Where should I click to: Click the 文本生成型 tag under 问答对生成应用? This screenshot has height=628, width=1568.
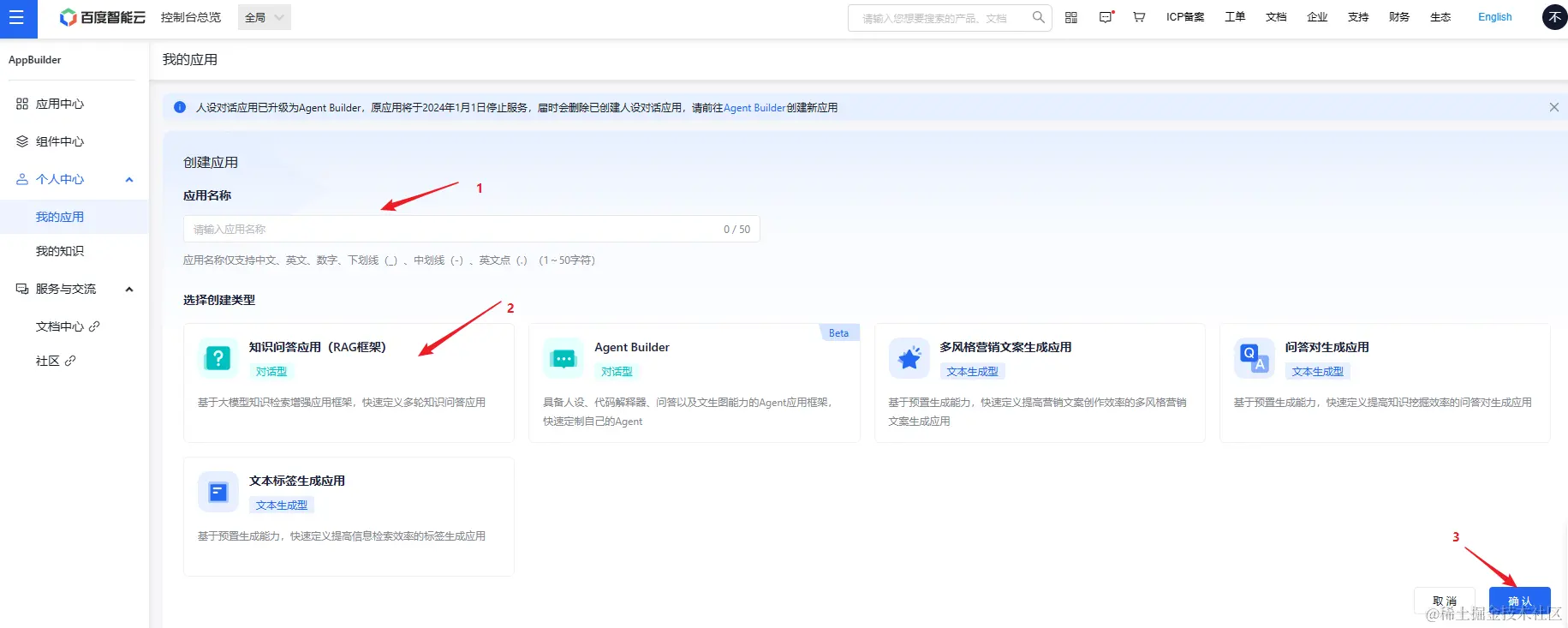click(1318, 372)
